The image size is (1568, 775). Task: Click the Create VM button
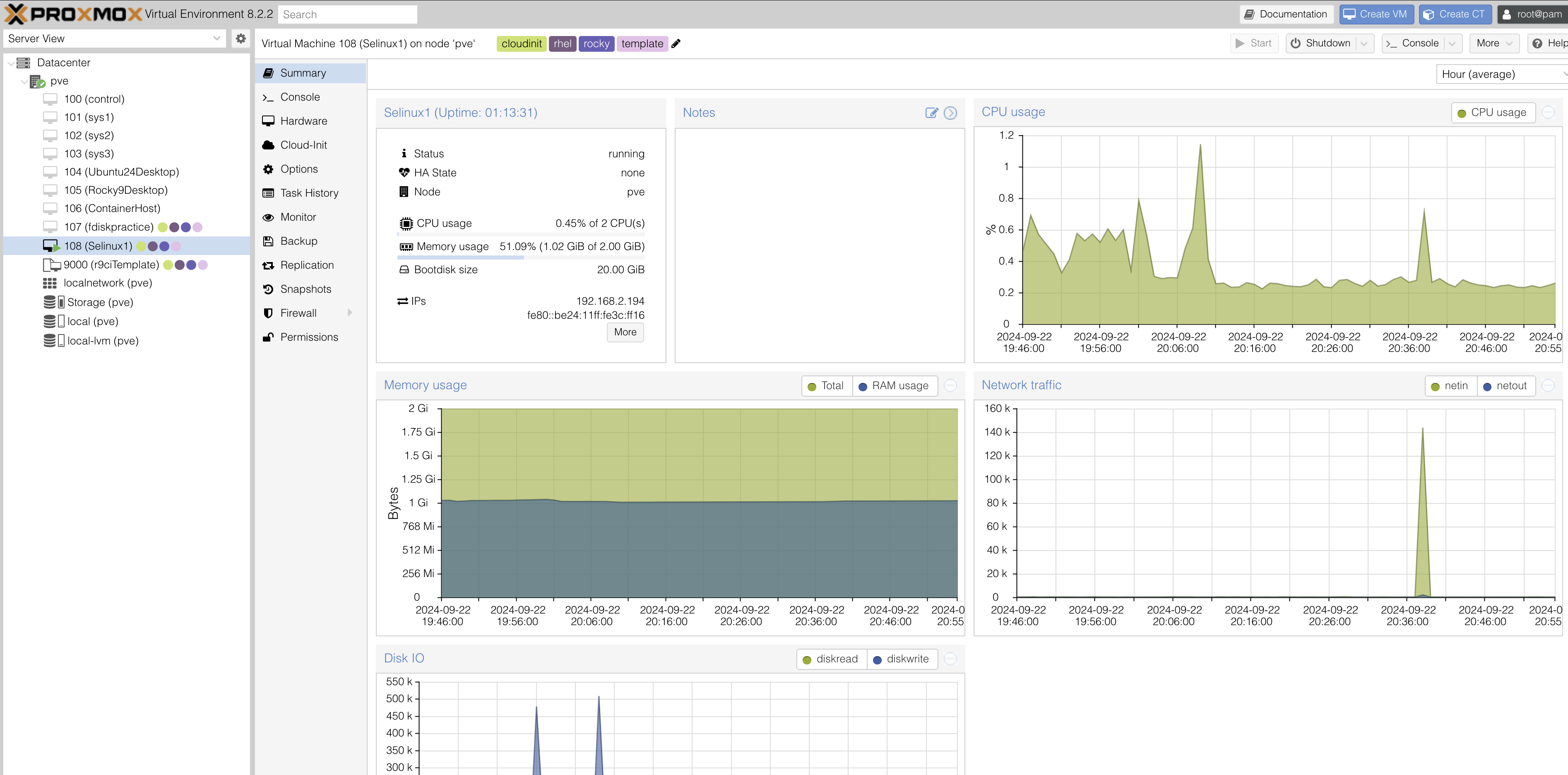tap(1376, 13)
